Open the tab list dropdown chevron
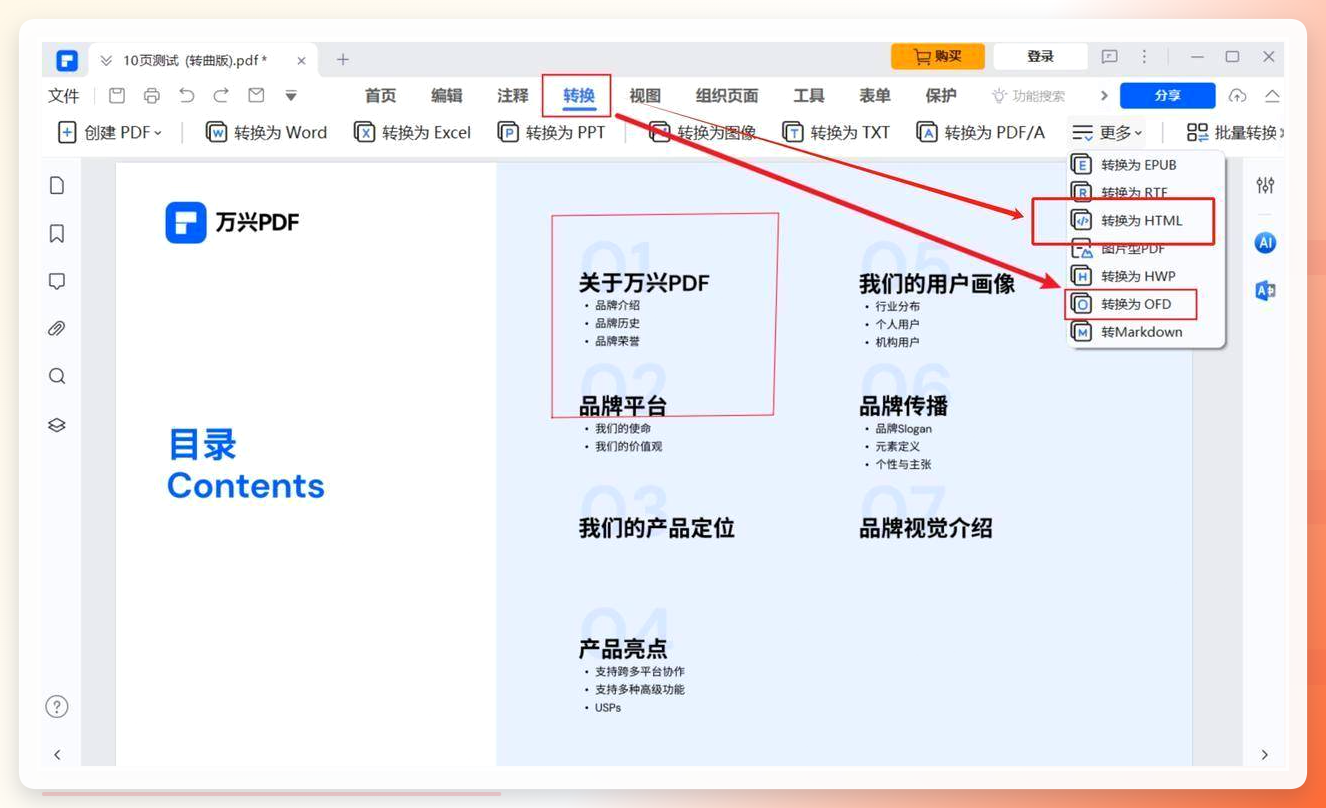This screenshot has width=1326, height=808. coord(106,61)
